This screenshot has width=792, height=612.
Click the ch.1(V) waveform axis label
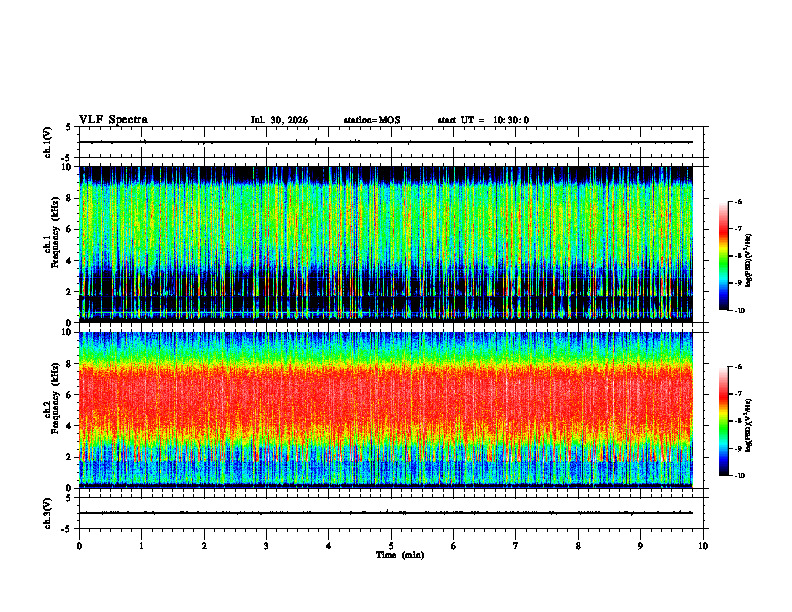pyautogui.click(x=48, y=142)
